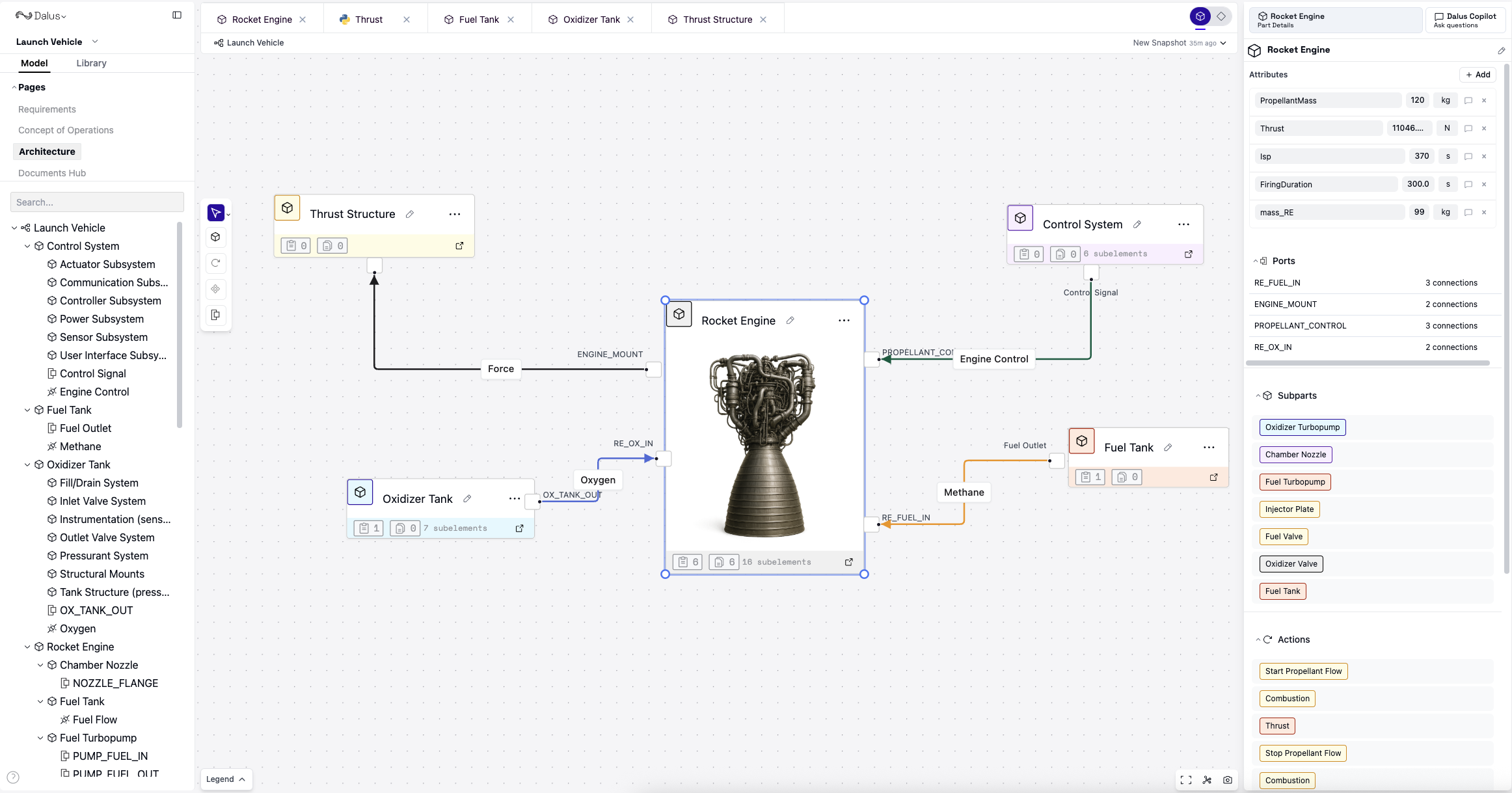Open Dalus Copilot Ask questions

[1465, 20]
